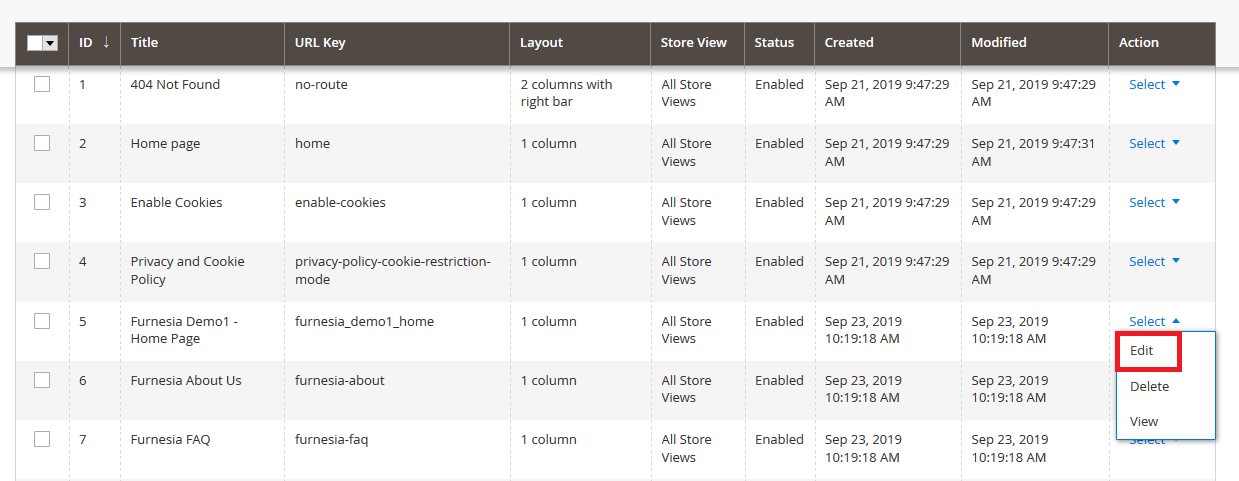Sort by the Created column header
The image size is (1239, 481).
849,43
